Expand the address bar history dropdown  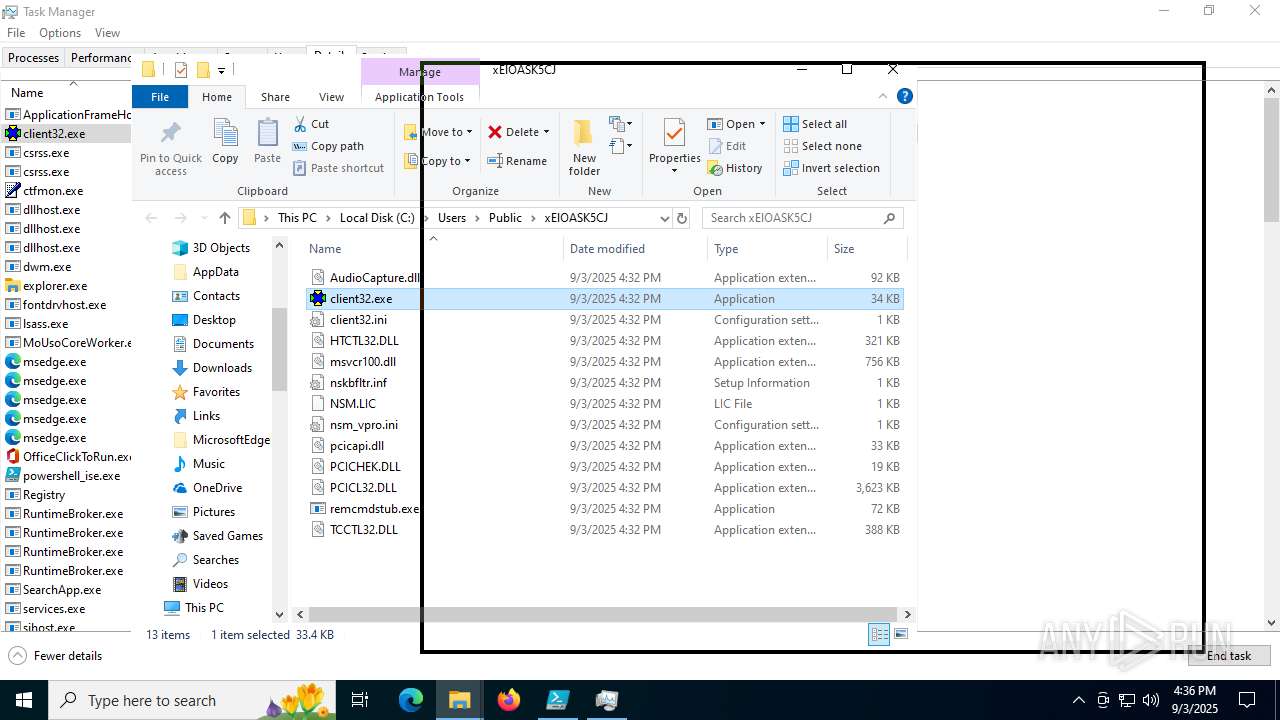coord(665,218)
